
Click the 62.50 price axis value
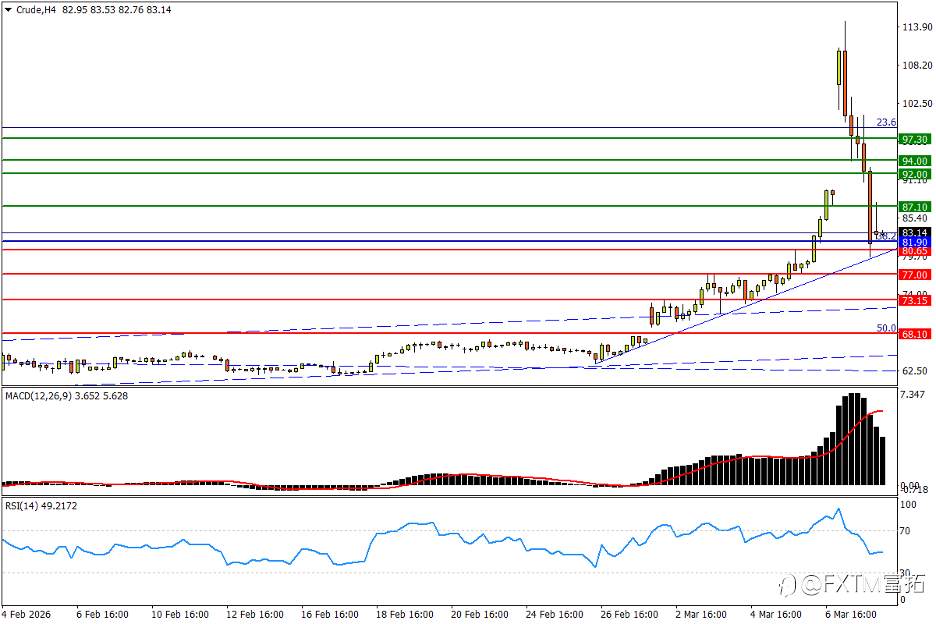coord(915,371)
